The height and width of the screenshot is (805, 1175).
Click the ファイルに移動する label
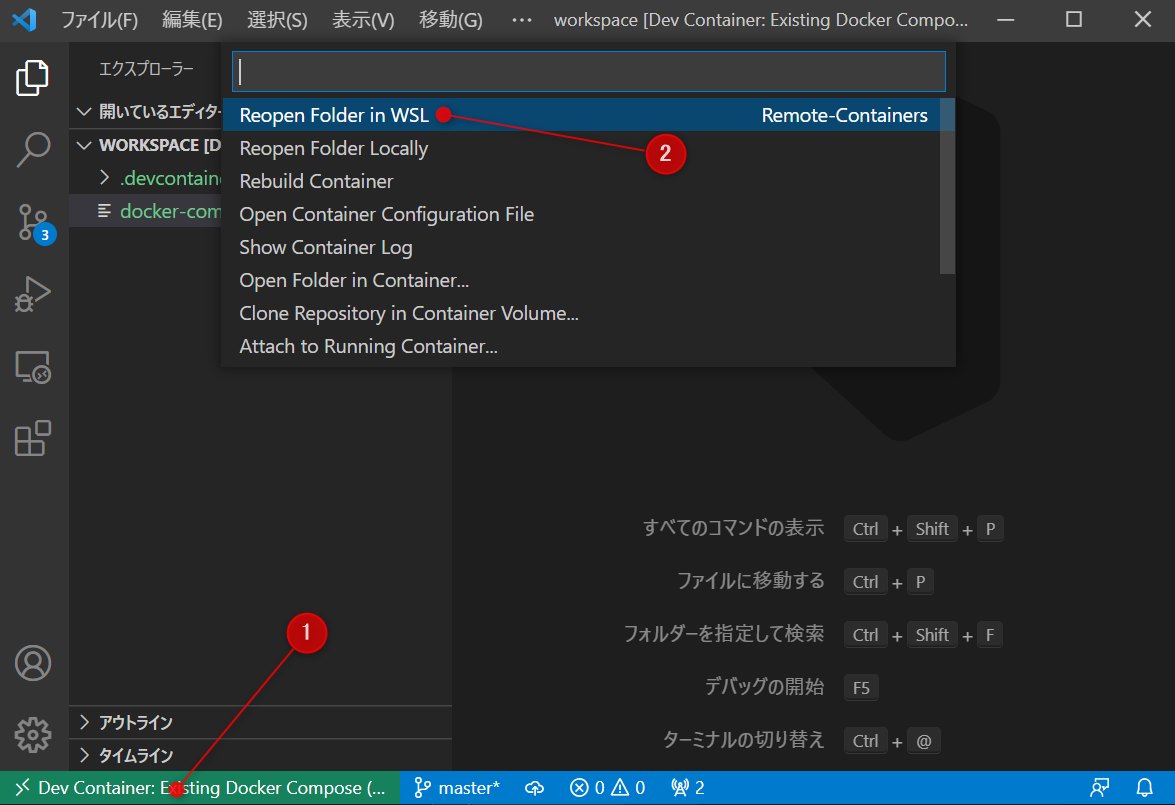[751, 581]
